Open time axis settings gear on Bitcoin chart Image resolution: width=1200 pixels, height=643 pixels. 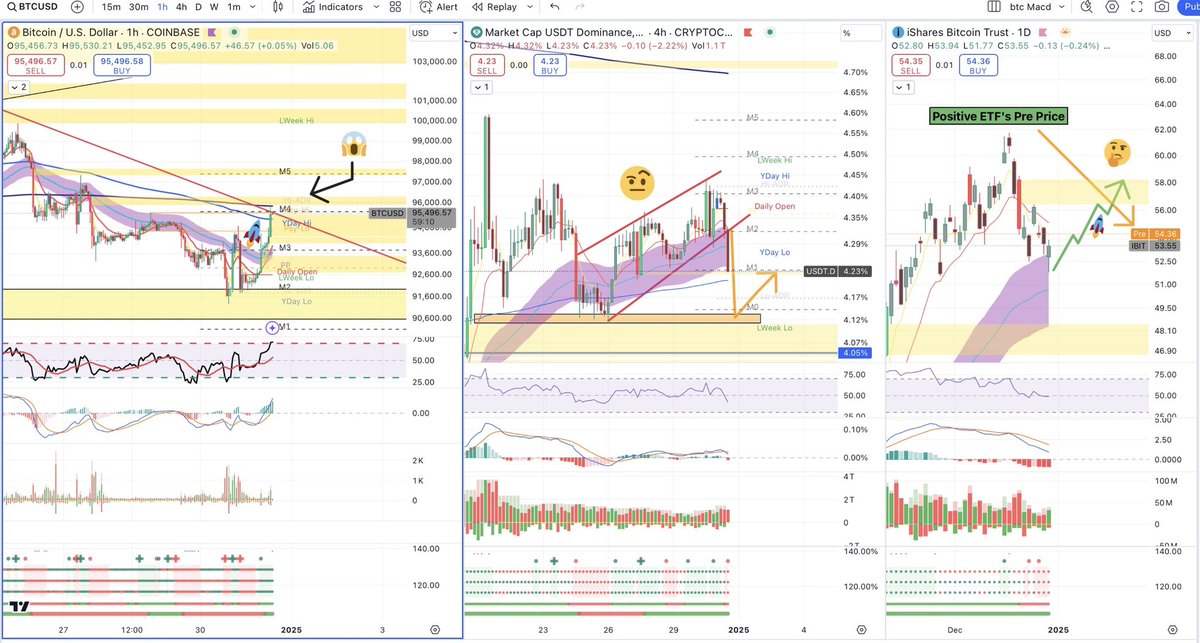pyautogui.click(x=435, y=630)
